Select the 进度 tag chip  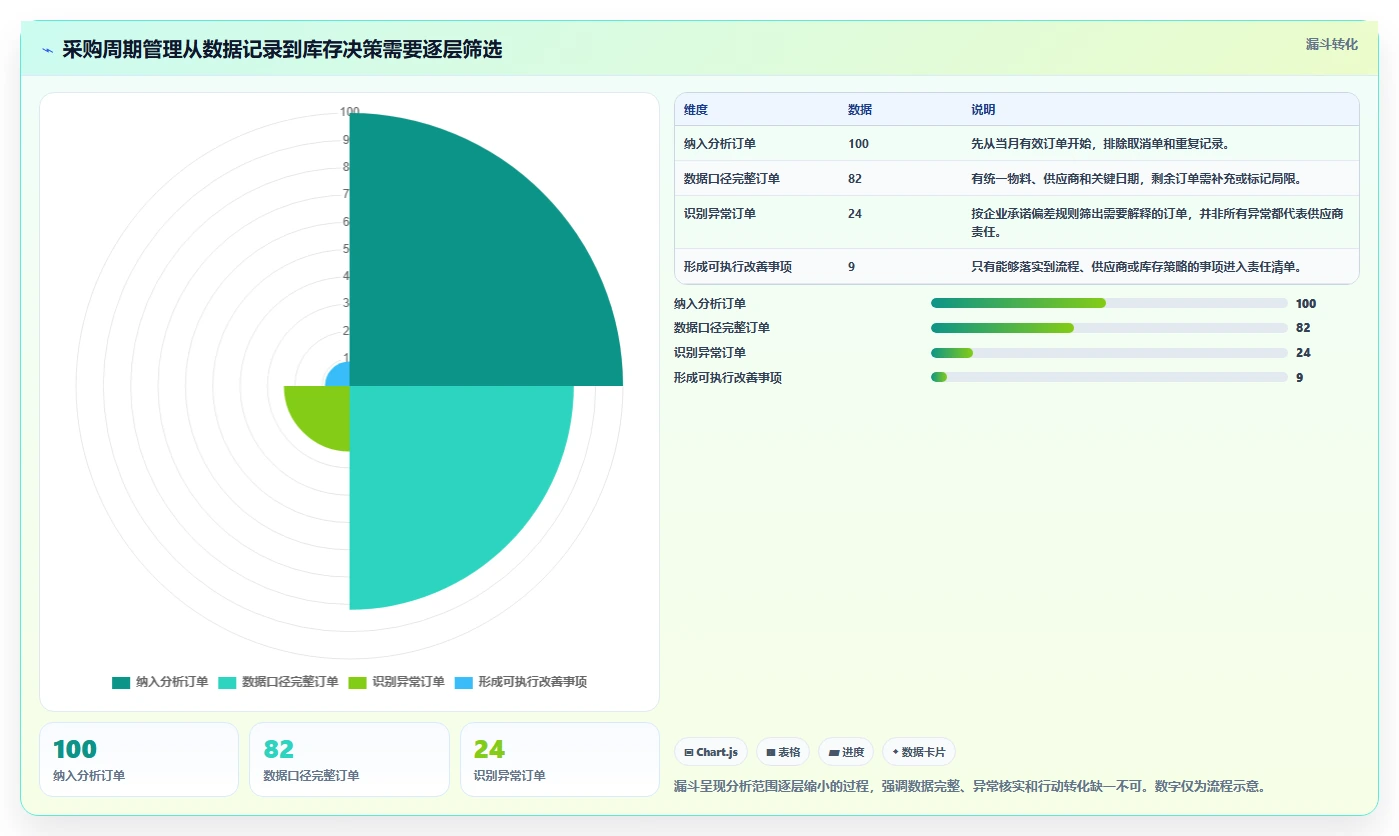pos(846,752)
